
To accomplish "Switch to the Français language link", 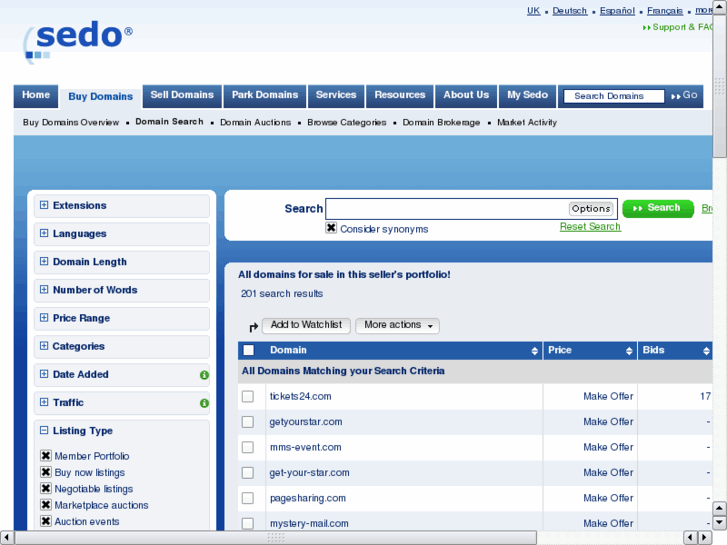I will pyautogui.click(x=665, y=11).
